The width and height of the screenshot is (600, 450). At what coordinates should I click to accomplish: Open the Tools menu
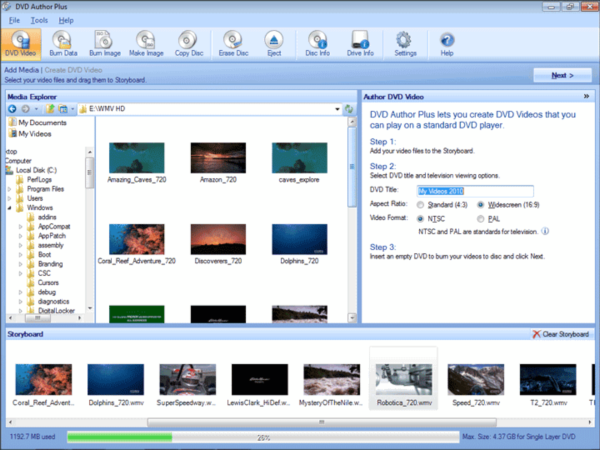[39, 20]
